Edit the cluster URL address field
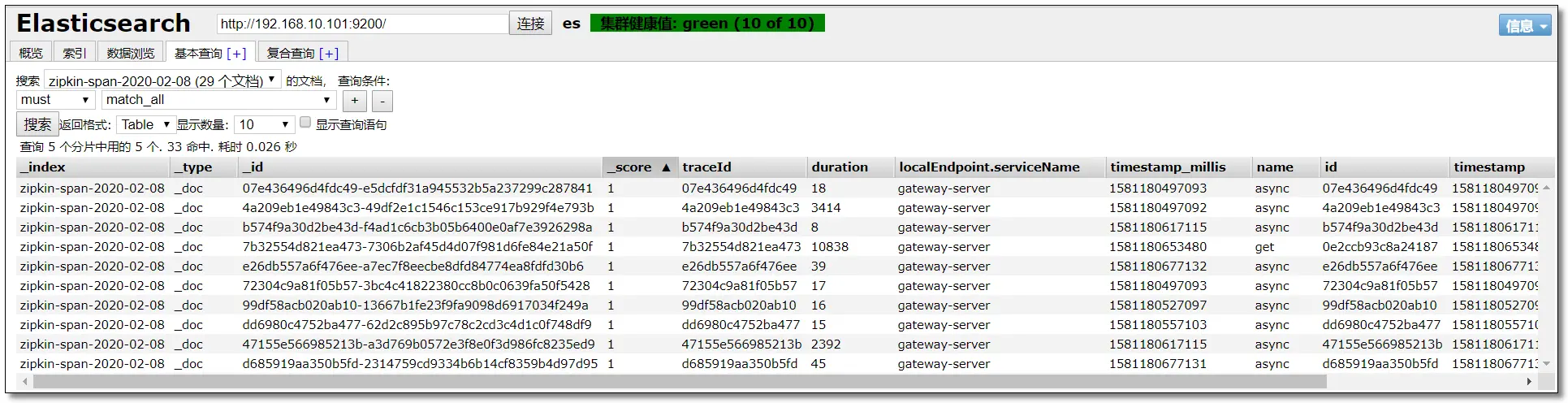1568x403 pixels. click(362, 24)
